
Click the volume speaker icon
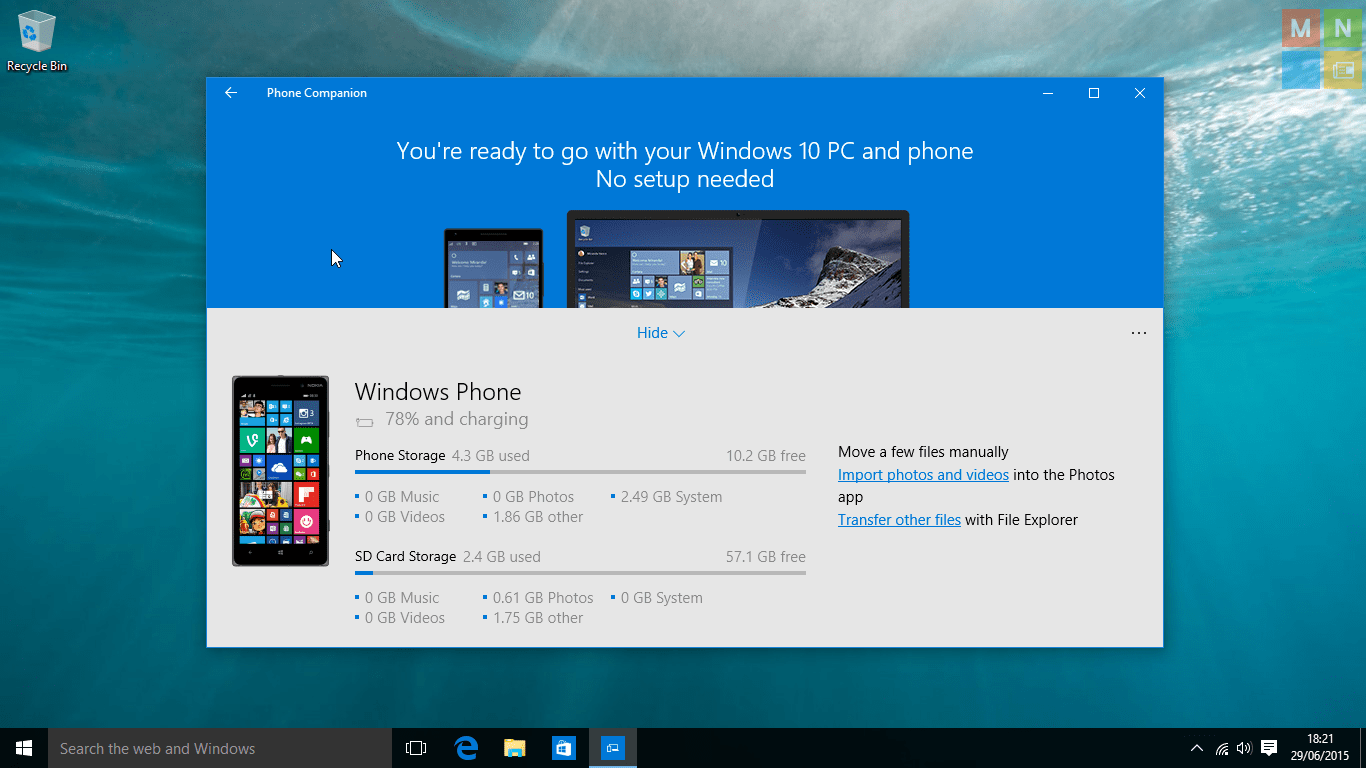click(x=1244, y=748)
